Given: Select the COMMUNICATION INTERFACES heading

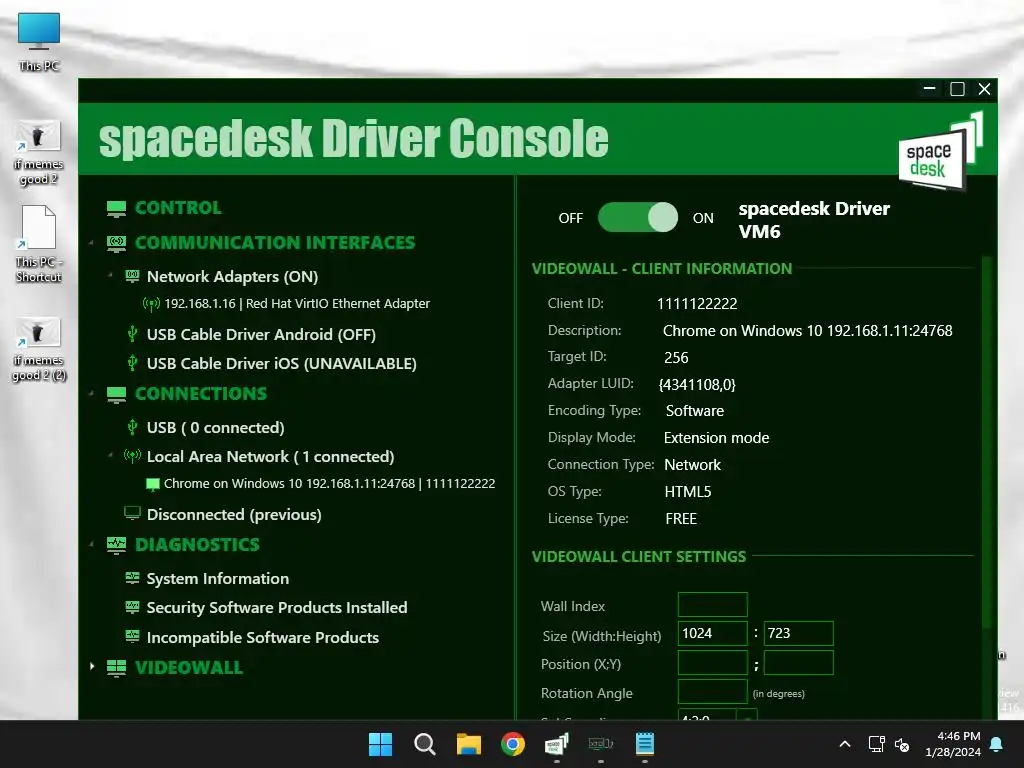Looking at the screenshot, I should [275, 243].
